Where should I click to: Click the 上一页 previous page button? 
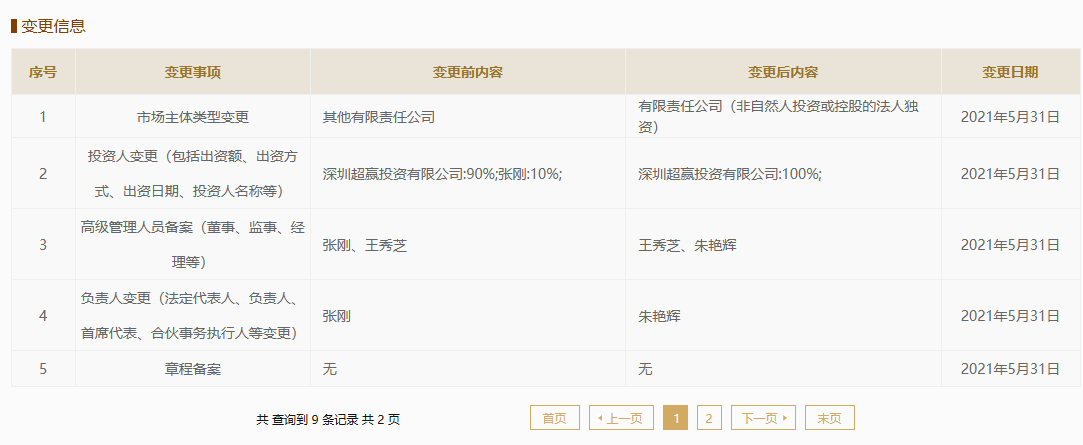click(622, 418)
